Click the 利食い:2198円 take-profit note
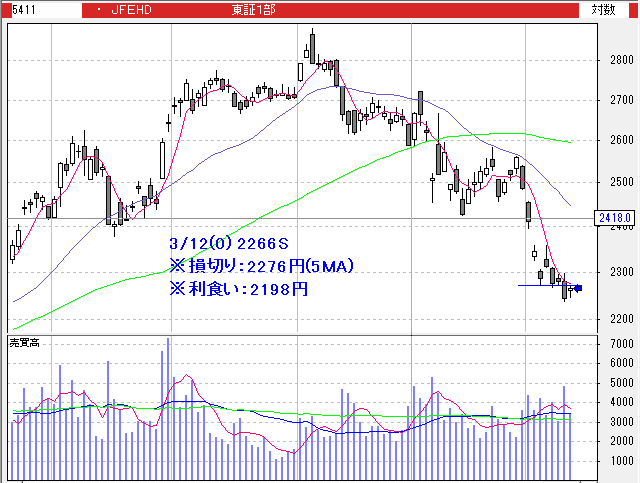 coord(239,289)
